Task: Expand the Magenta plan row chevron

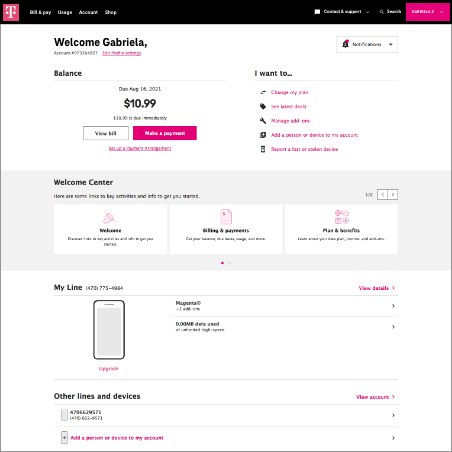Action: coord(393,306)
